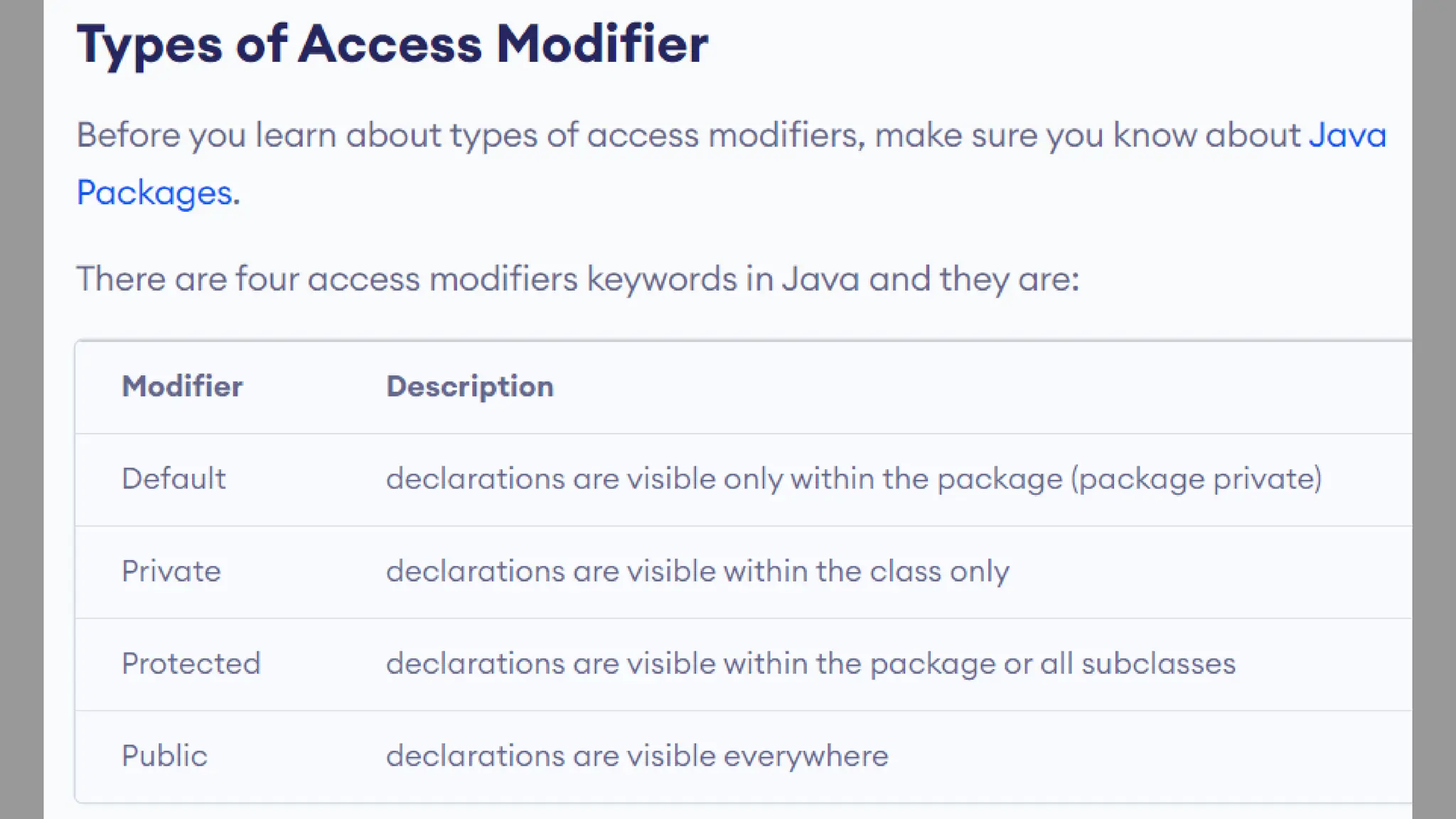Image resolution: width=1456 pixels, height=819 pixels.
Task: Click the 'visible only within the package' description
Action: 724,478
